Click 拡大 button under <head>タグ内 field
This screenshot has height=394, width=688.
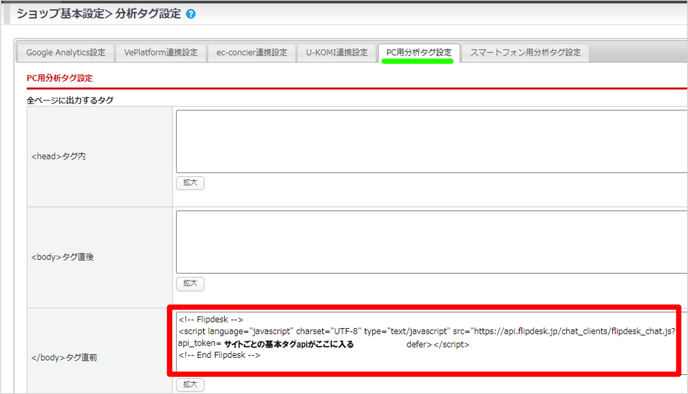click(190, 183)
